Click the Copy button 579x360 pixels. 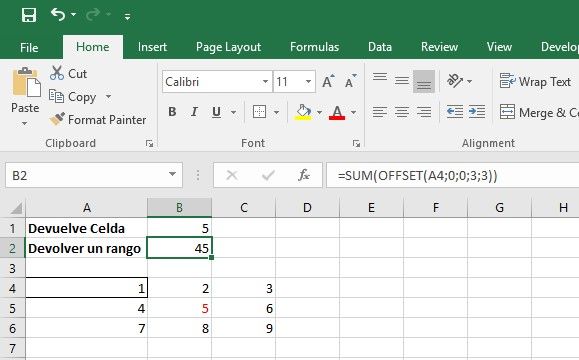(x=73, y=97)
